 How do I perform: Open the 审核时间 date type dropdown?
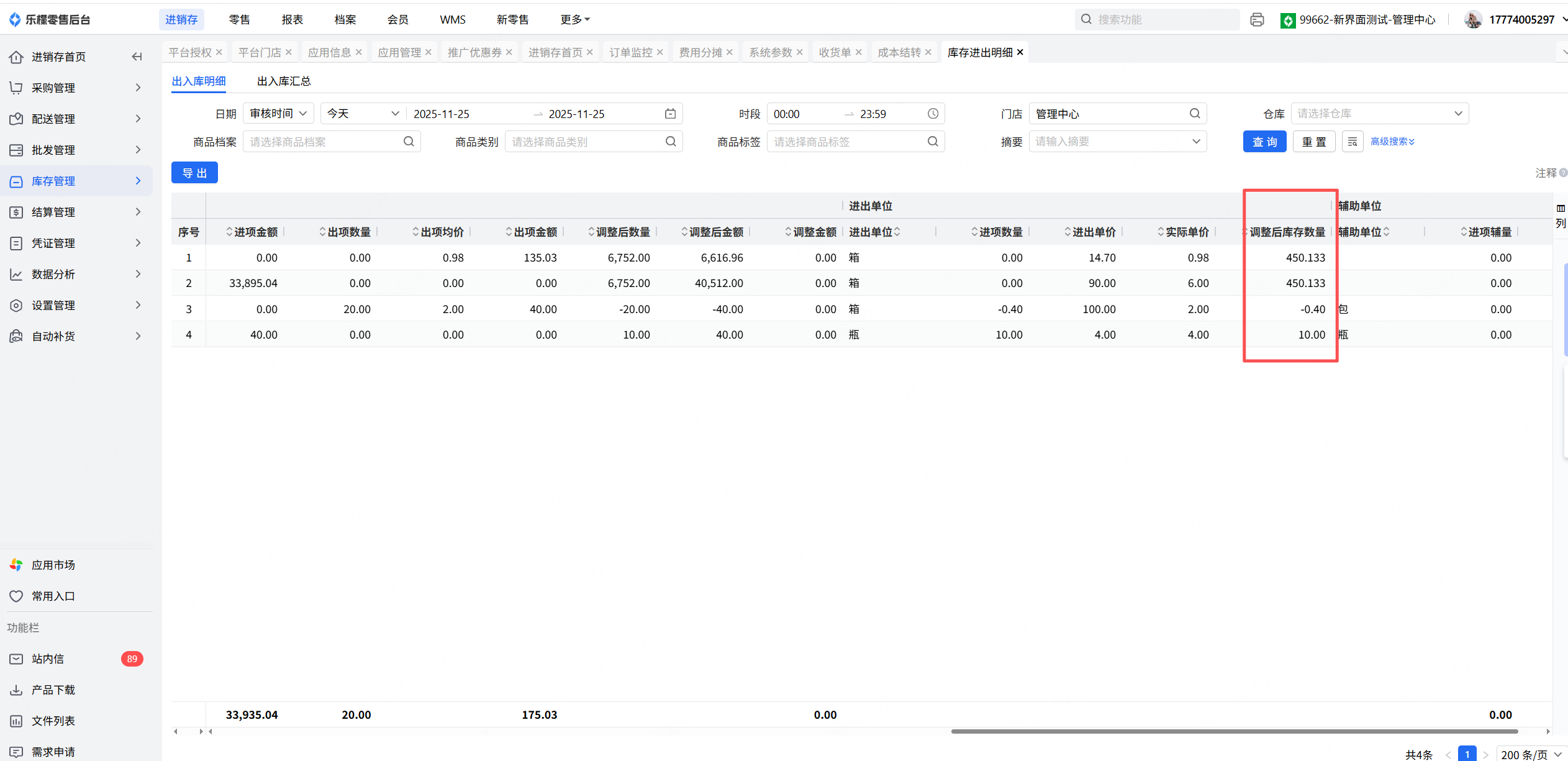(x=278, y=114)
